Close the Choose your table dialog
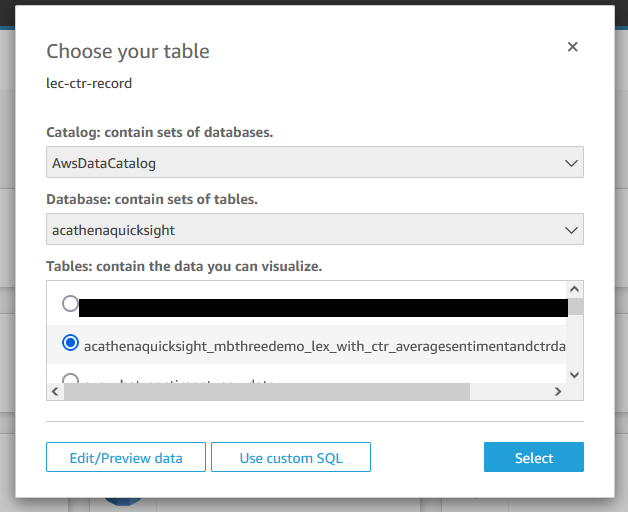The height and width of the screenshot is (512, 628). point(572,47)
